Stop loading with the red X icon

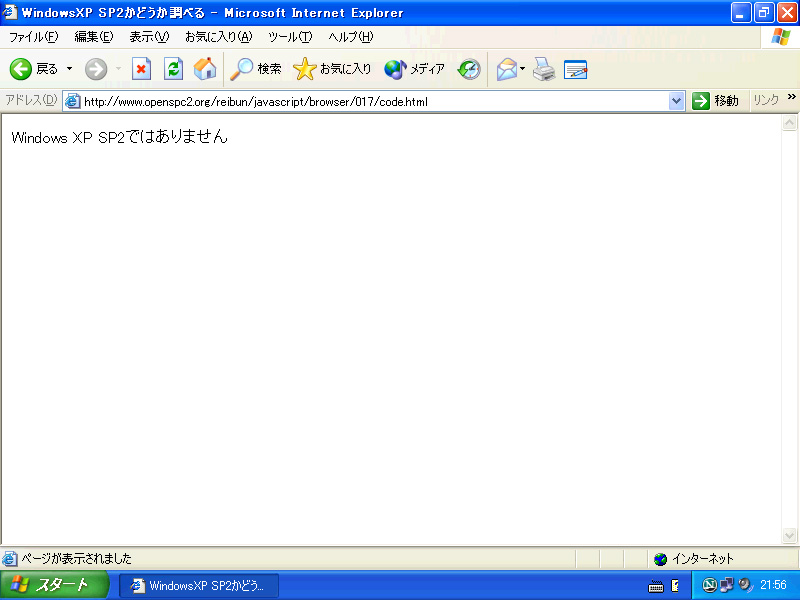(x=141, y=69)
